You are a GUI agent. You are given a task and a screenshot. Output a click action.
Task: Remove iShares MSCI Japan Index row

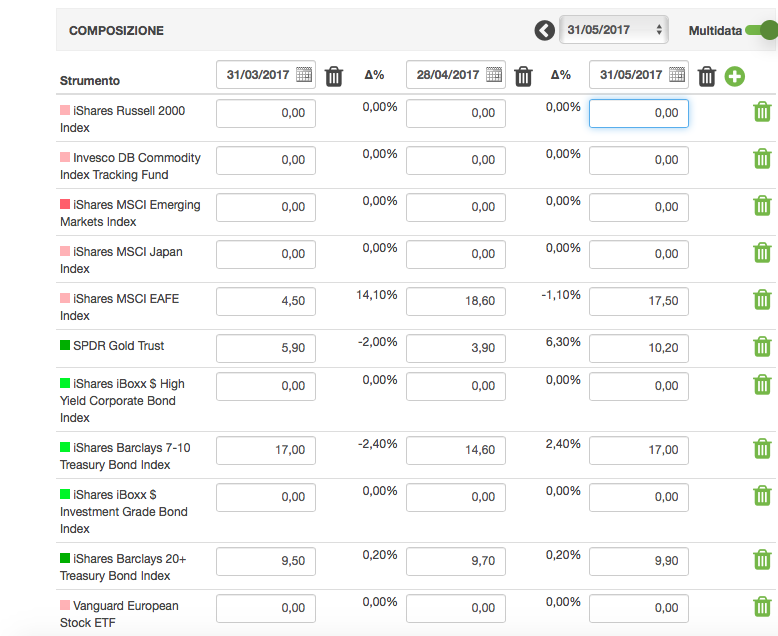(762, 253)
